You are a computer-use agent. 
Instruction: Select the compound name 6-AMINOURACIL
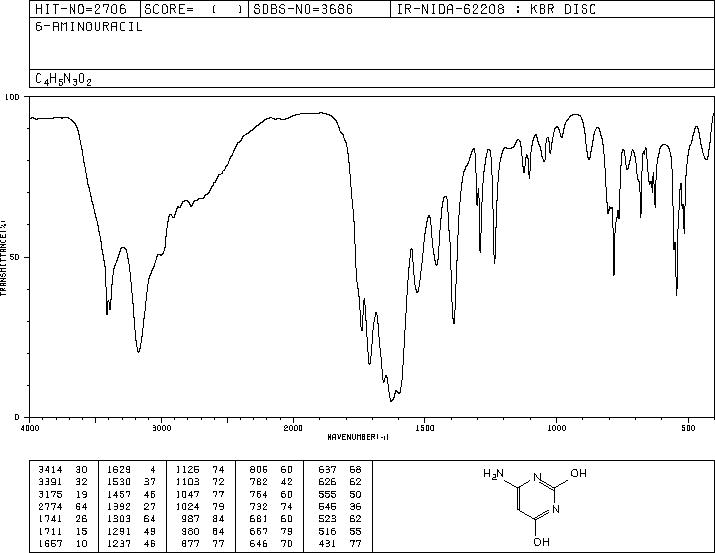[x=89, y=27]
